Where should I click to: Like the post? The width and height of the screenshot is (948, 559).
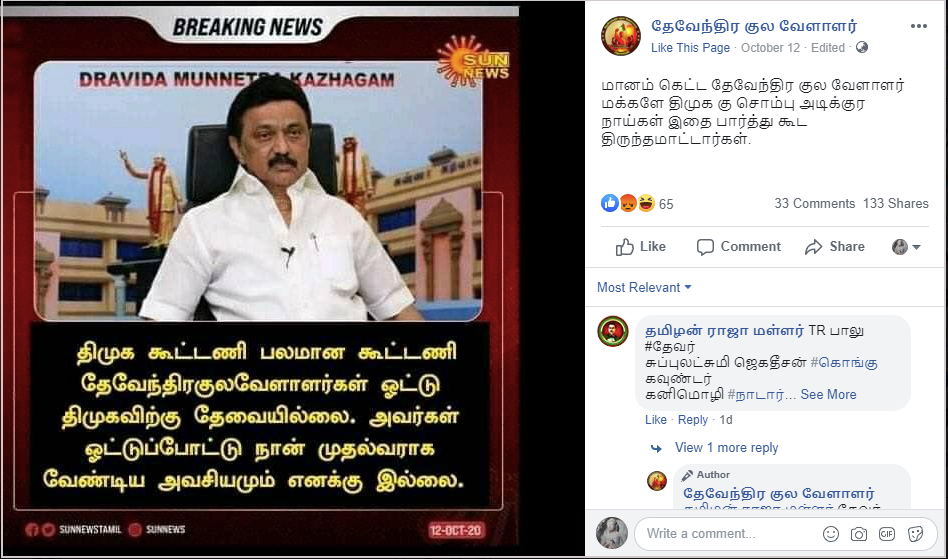[640, 247]
